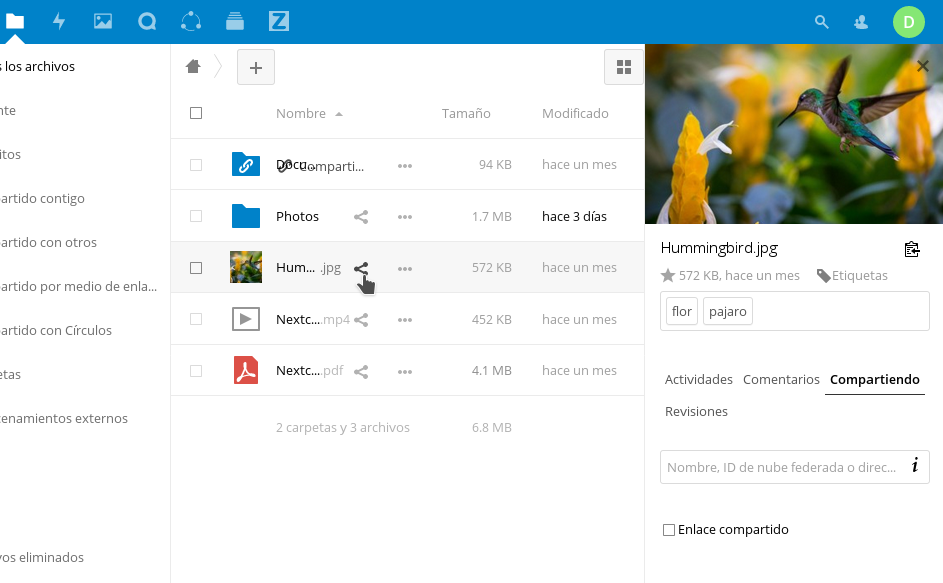The image size is (943, 583).
Task: Open the Documents shared folder icon
Action: point(246,164)
